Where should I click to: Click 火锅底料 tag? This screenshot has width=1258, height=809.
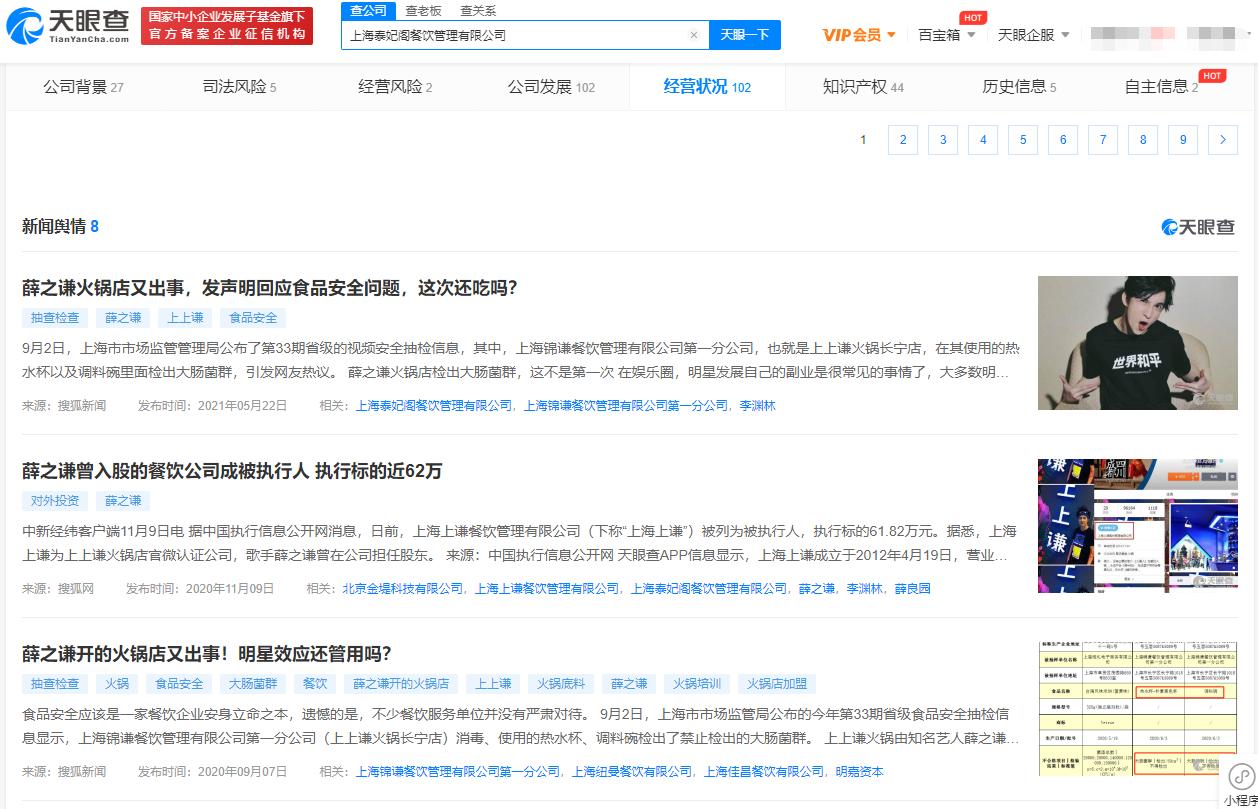click(561, 684)
